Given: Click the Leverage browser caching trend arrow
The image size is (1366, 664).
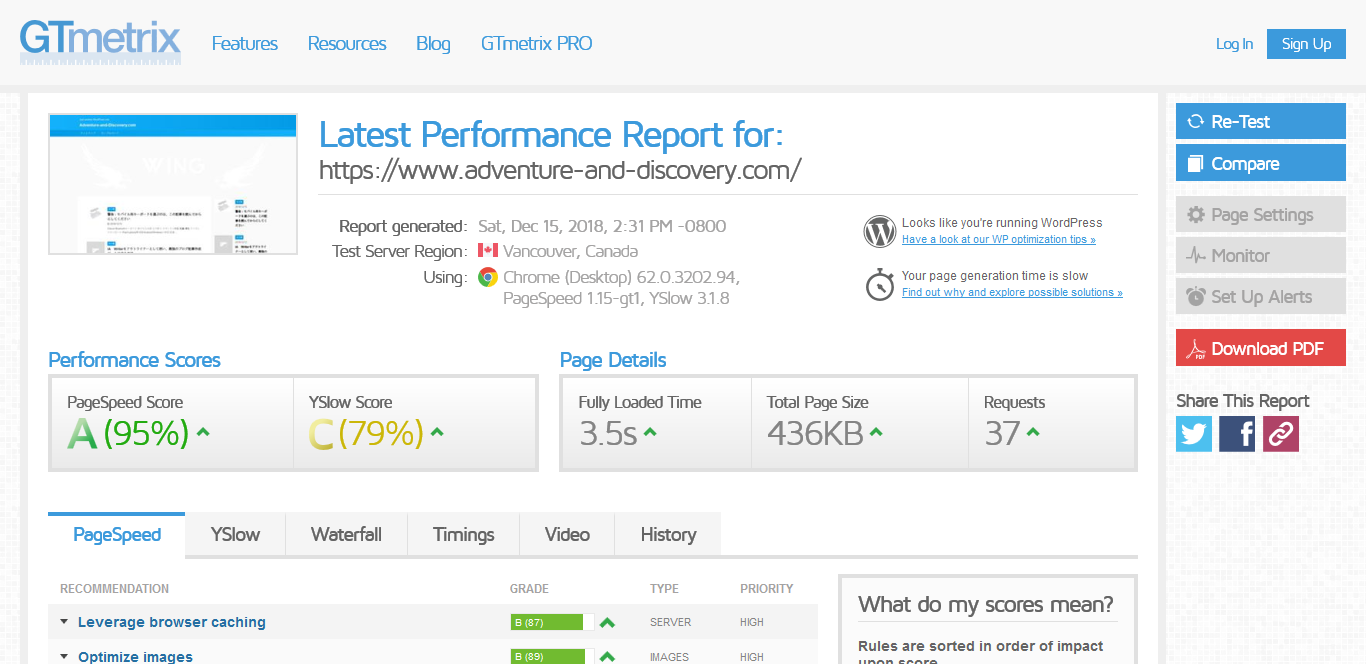Looking at the screenshot, I should point(607,623).
